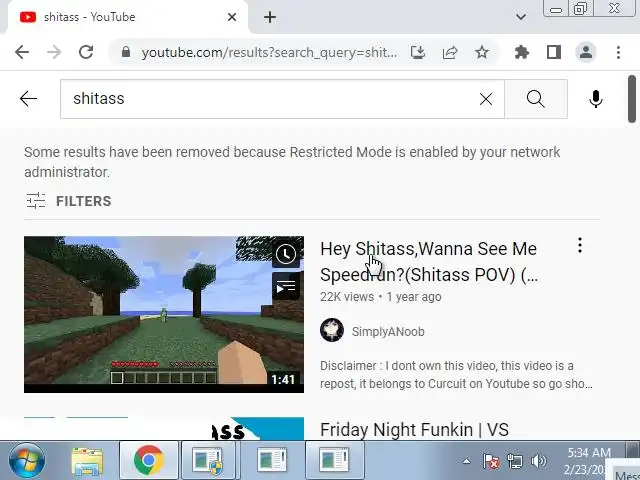Show hidden tray icons arrow
This screenshot has width=640, height=480.
(466, 462)
